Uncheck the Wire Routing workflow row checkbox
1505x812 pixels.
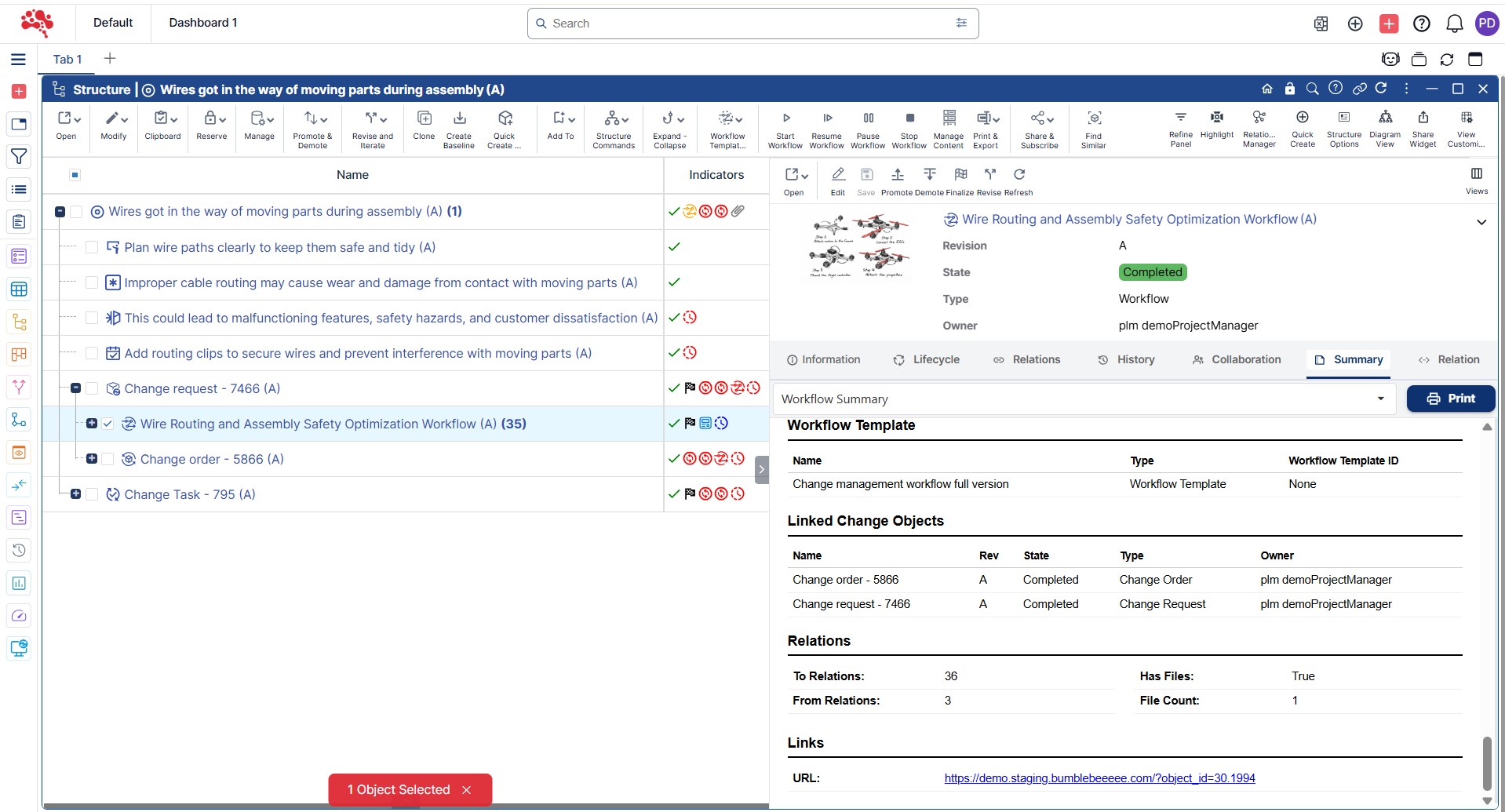pyautogui.click(x=108, y=424)
